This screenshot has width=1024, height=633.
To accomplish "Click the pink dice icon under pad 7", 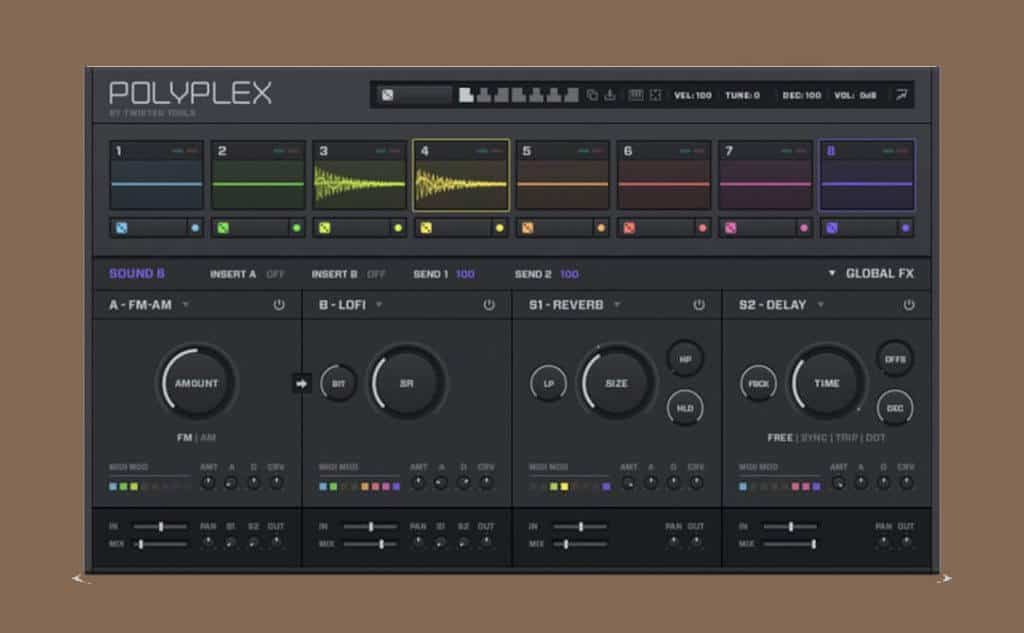I will [x=730, y=228].
